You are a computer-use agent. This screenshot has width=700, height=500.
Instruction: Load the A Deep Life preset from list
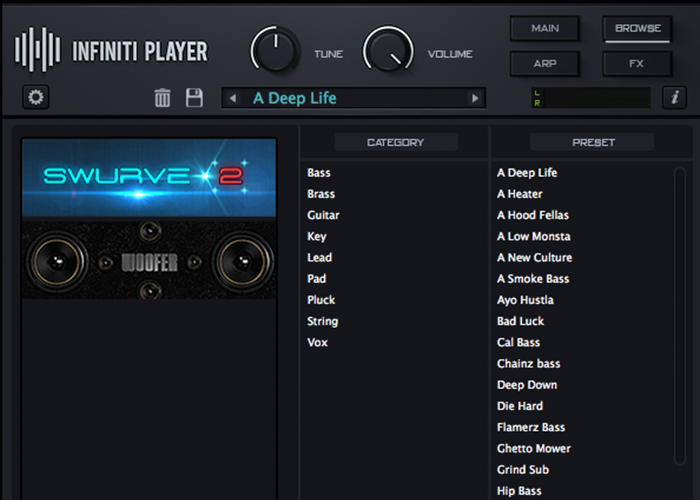coord(527,173)
